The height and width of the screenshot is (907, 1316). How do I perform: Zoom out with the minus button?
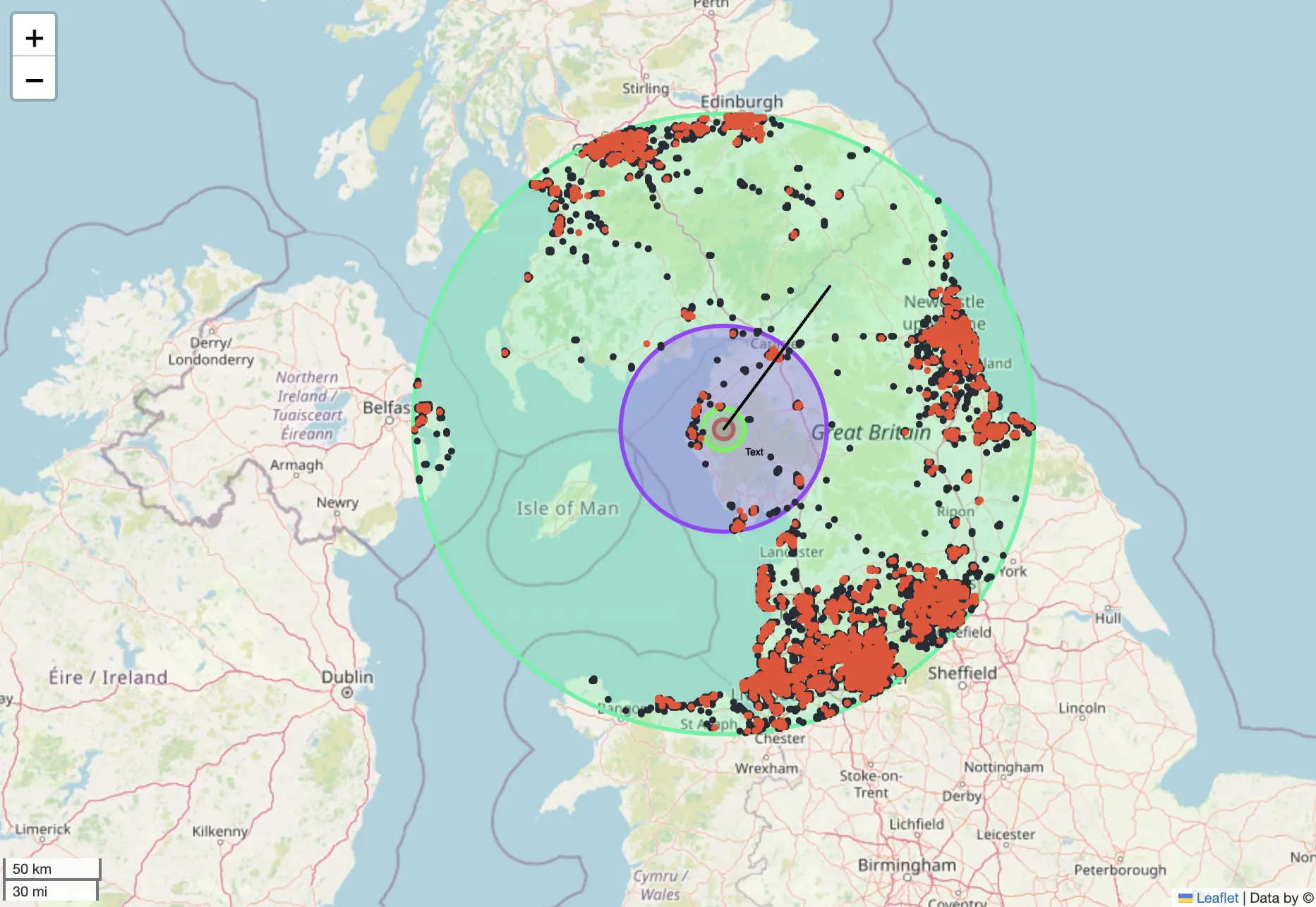click(x=34, y=79)
